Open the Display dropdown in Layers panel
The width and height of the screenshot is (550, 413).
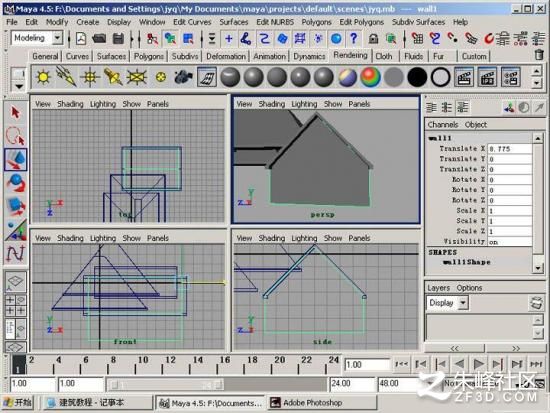coord(447,302)
